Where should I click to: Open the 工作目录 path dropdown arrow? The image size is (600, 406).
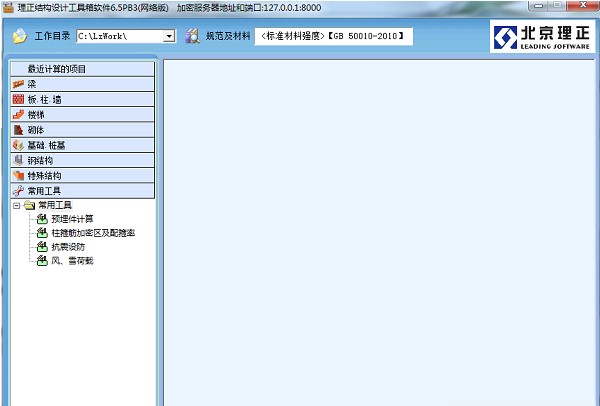[169, 36]
